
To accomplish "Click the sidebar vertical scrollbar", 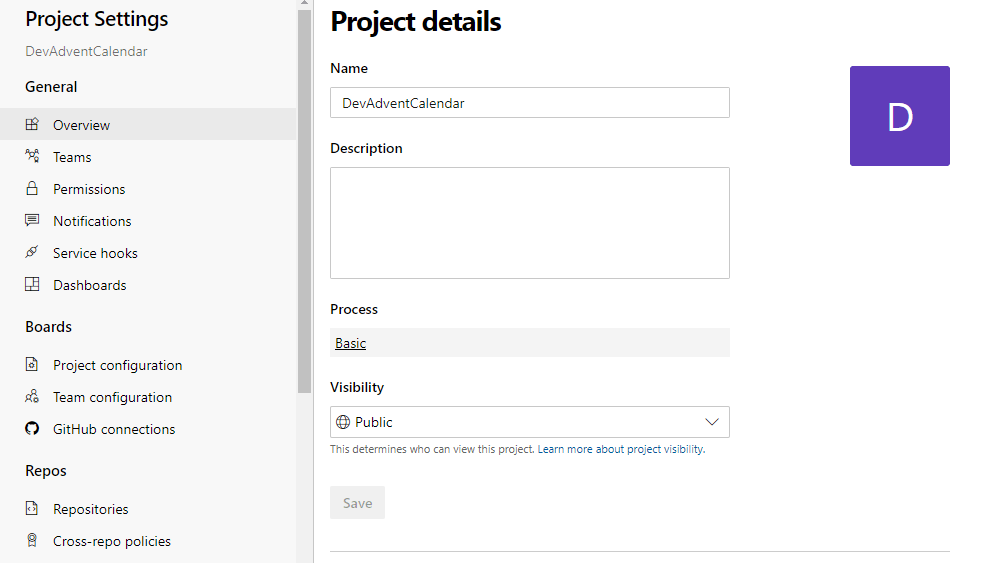I will pos(304,200).
